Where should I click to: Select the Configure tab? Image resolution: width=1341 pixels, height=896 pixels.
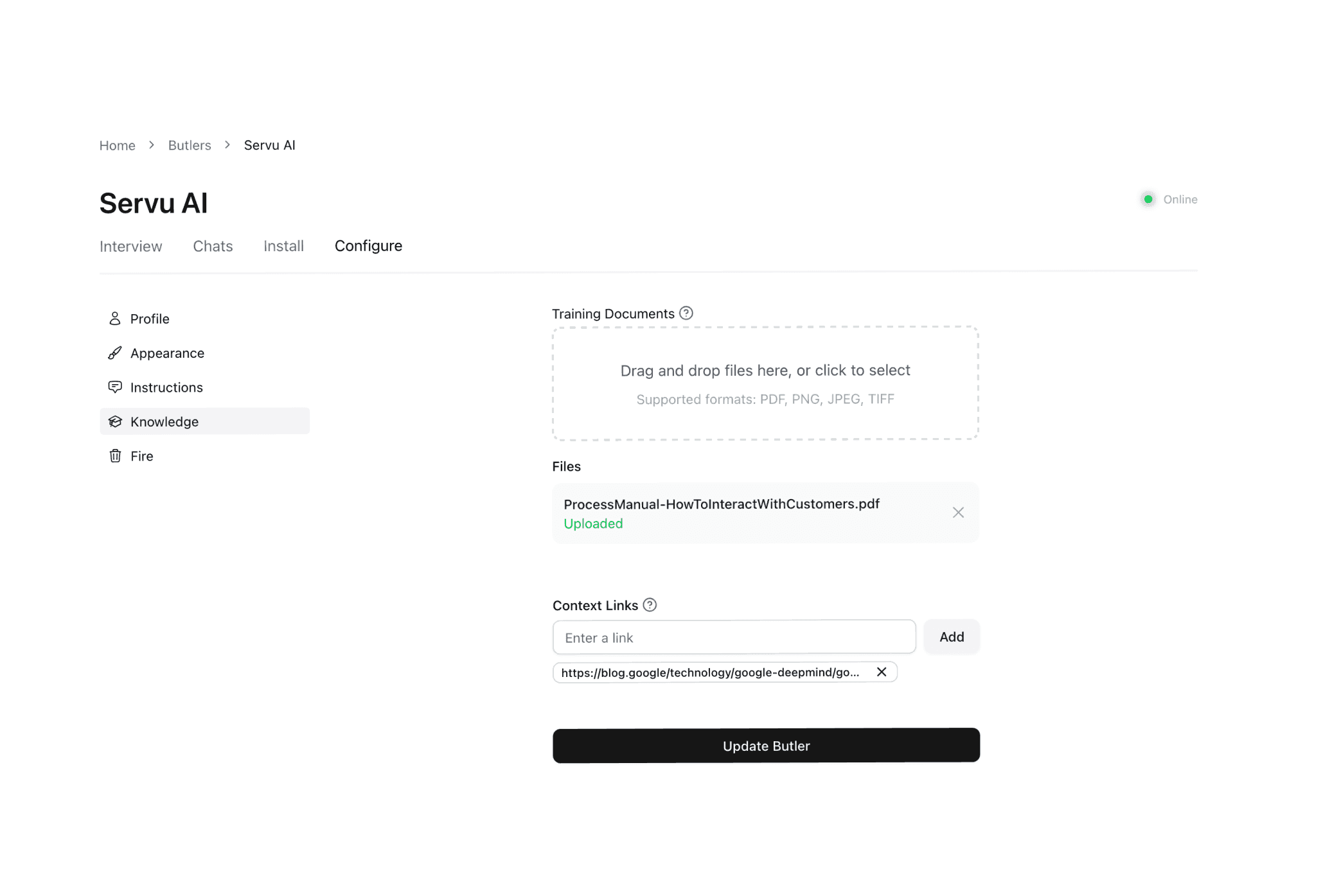click(x=368, y=246)
